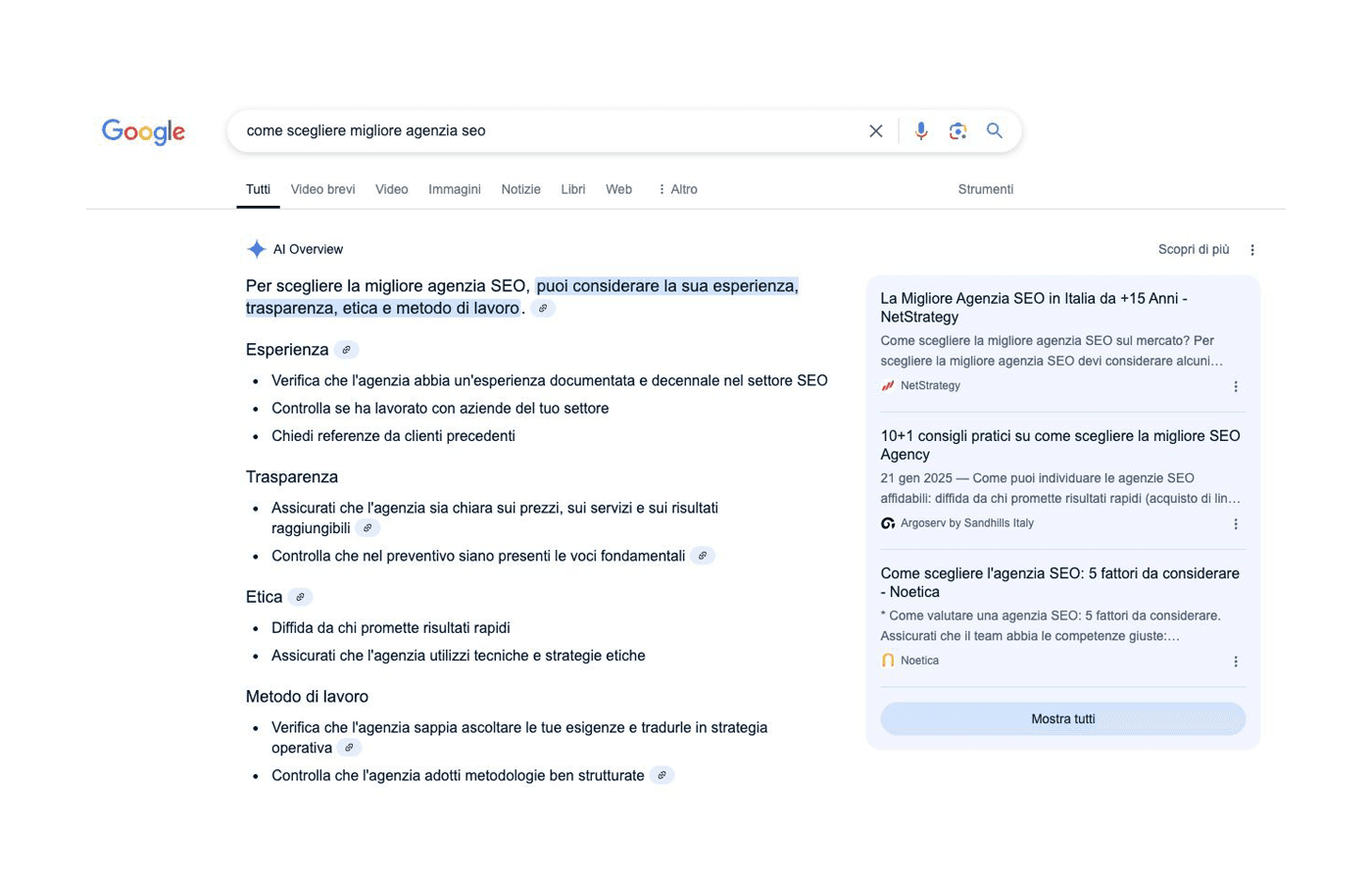Click the Noetica source name
Screen dimensions: 1372x882
coord(919,661)
